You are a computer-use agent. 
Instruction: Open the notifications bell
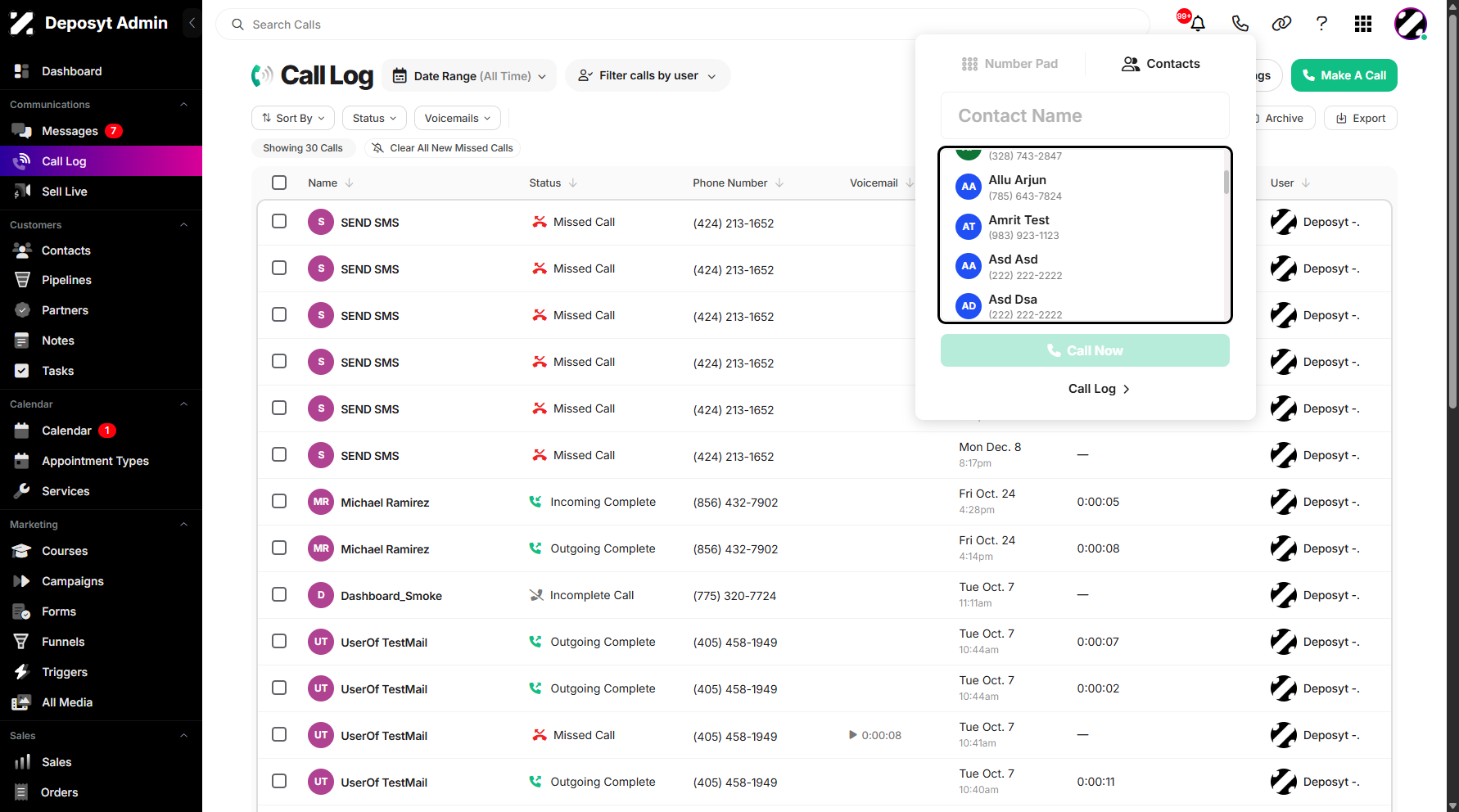1198,24
